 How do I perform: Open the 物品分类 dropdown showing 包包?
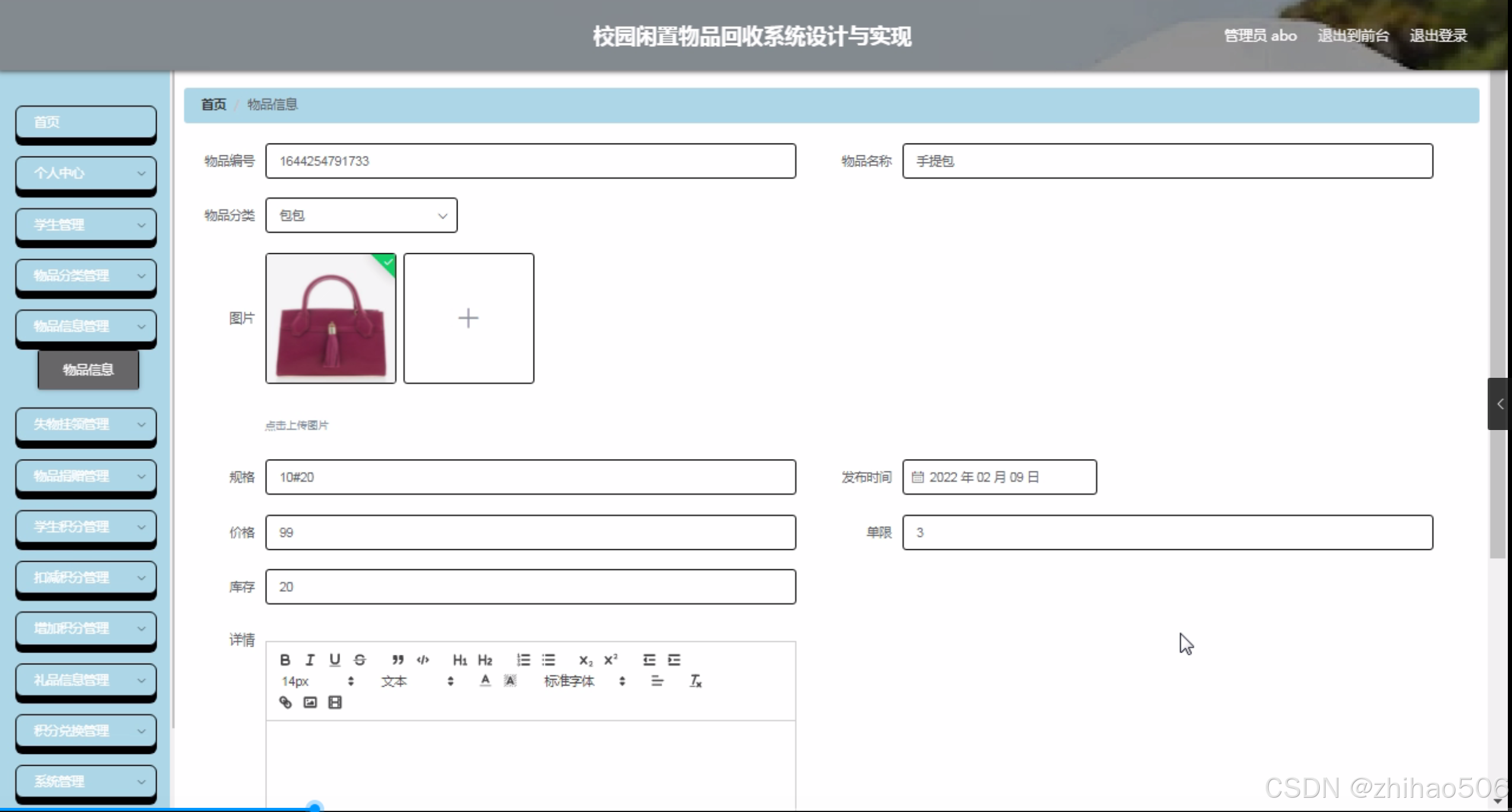361,215
